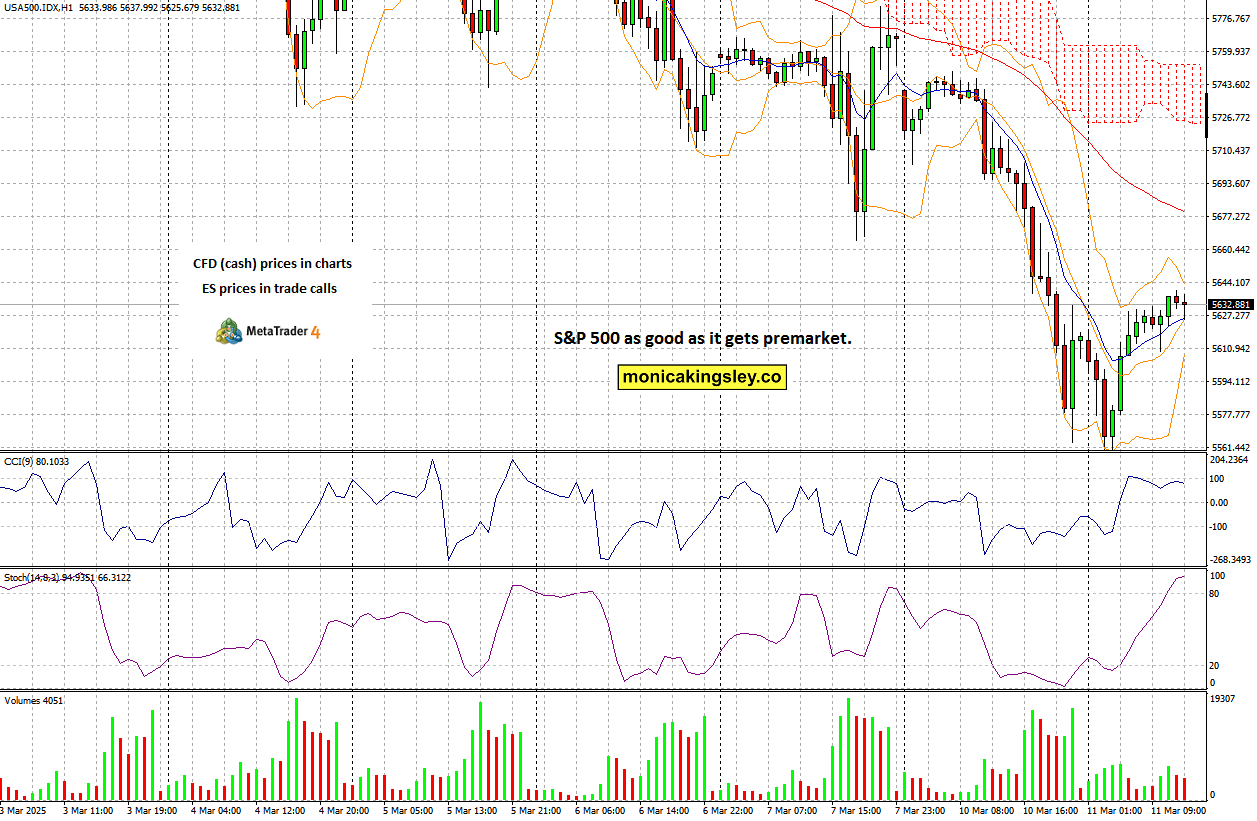1257x821 pixels.
Task: Click the '3 Mar 11:00' time label
Action: click(x=86, y=810)
